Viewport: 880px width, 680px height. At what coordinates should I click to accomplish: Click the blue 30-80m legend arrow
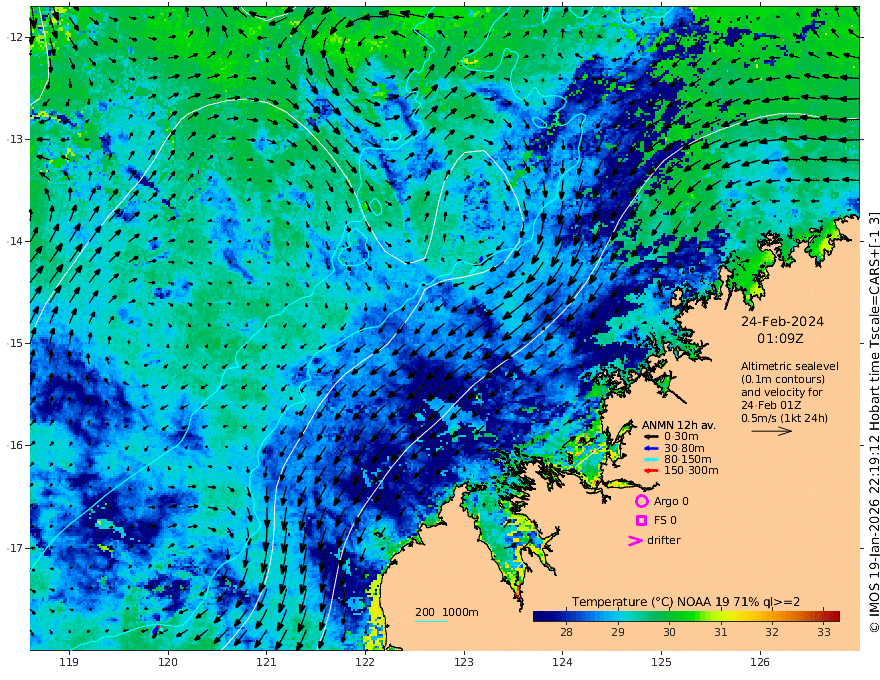pyautogui.click(x=650, y=448)
